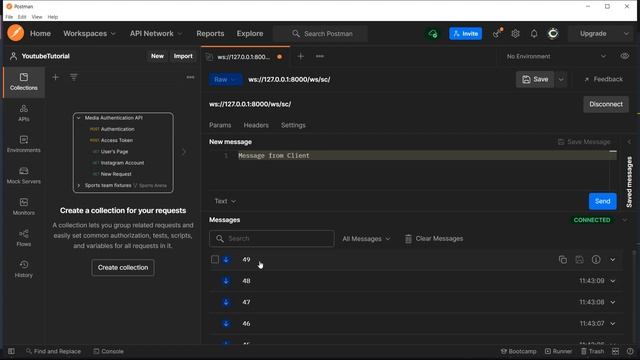Open the collections panel three-dot menu
Screen dimensions: 640x360
tap(190, 77)
